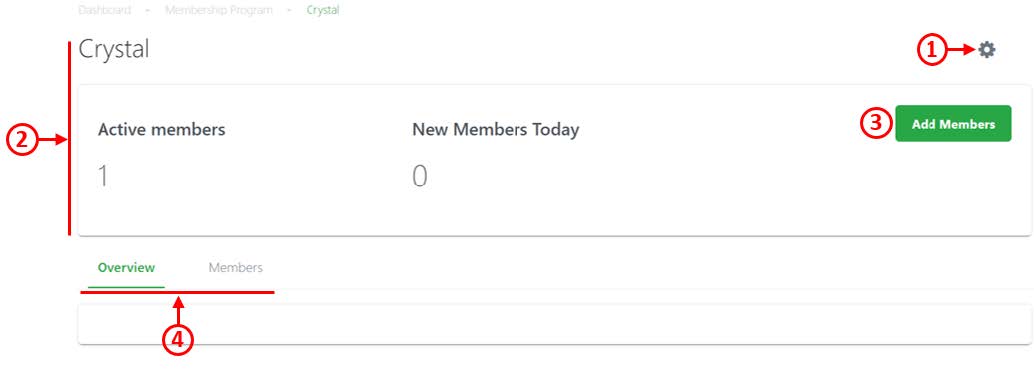The image size is (1034, 370).
Task: Click the empty panel below the tabs
Action: point(555,324)
